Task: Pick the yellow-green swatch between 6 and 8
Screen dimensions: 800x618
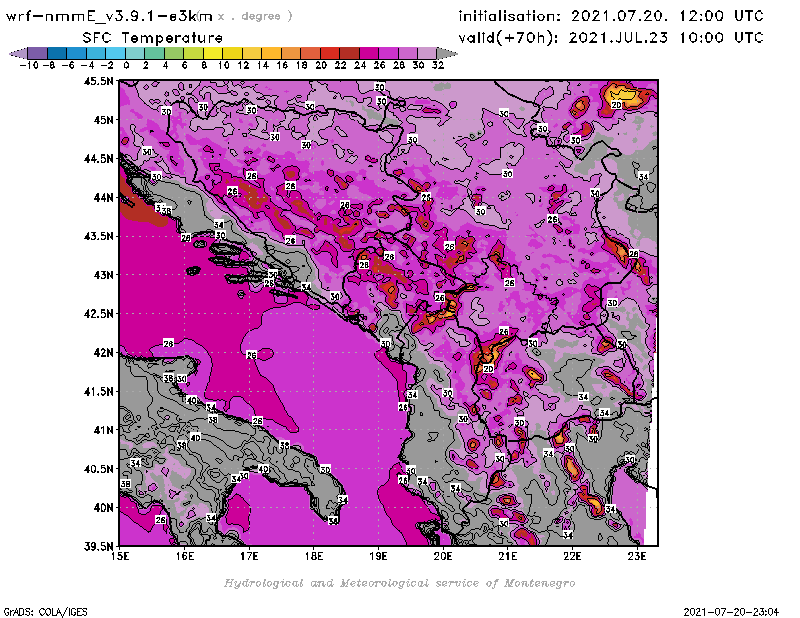Action: click(x=193, y=53)
